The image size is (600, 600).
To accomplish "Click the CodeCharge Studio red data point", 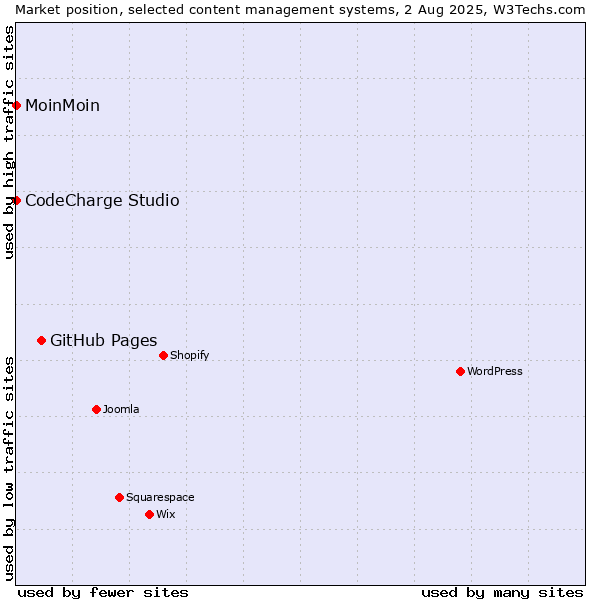I will tap(16, 201).
